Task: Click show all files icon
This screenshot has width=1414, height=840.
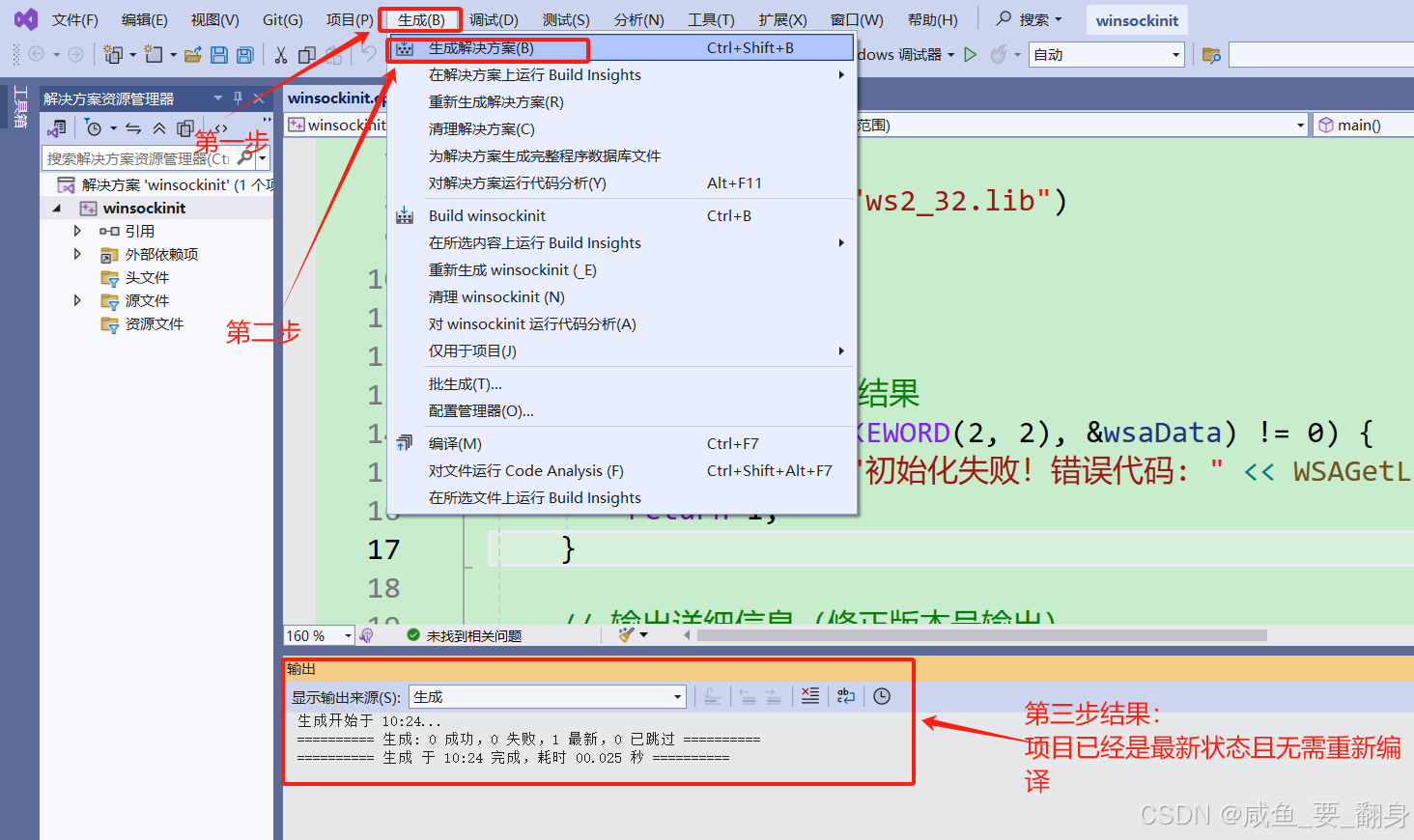Action: pos(185,127)
